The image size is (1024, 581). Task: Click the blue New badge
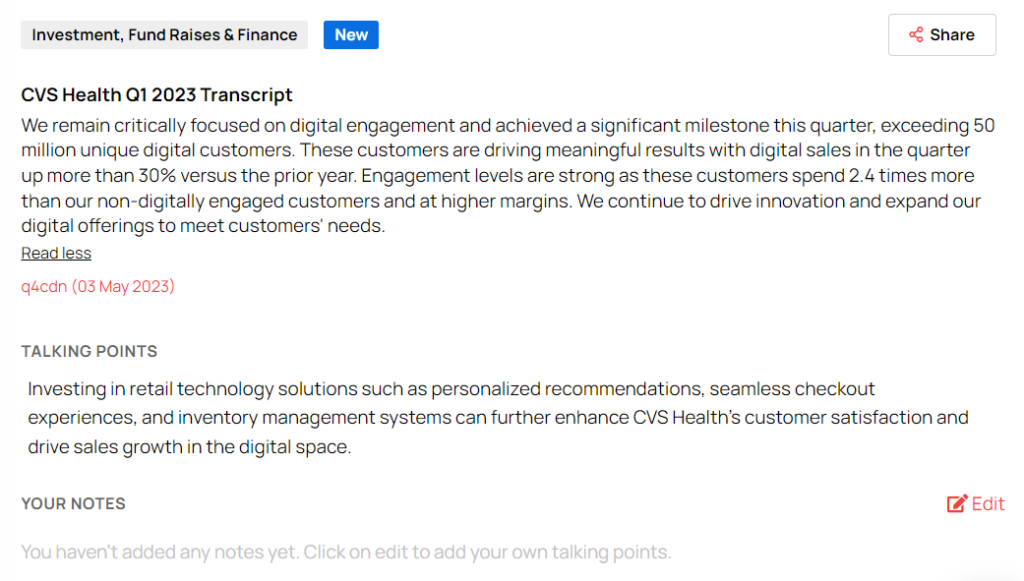351,35
